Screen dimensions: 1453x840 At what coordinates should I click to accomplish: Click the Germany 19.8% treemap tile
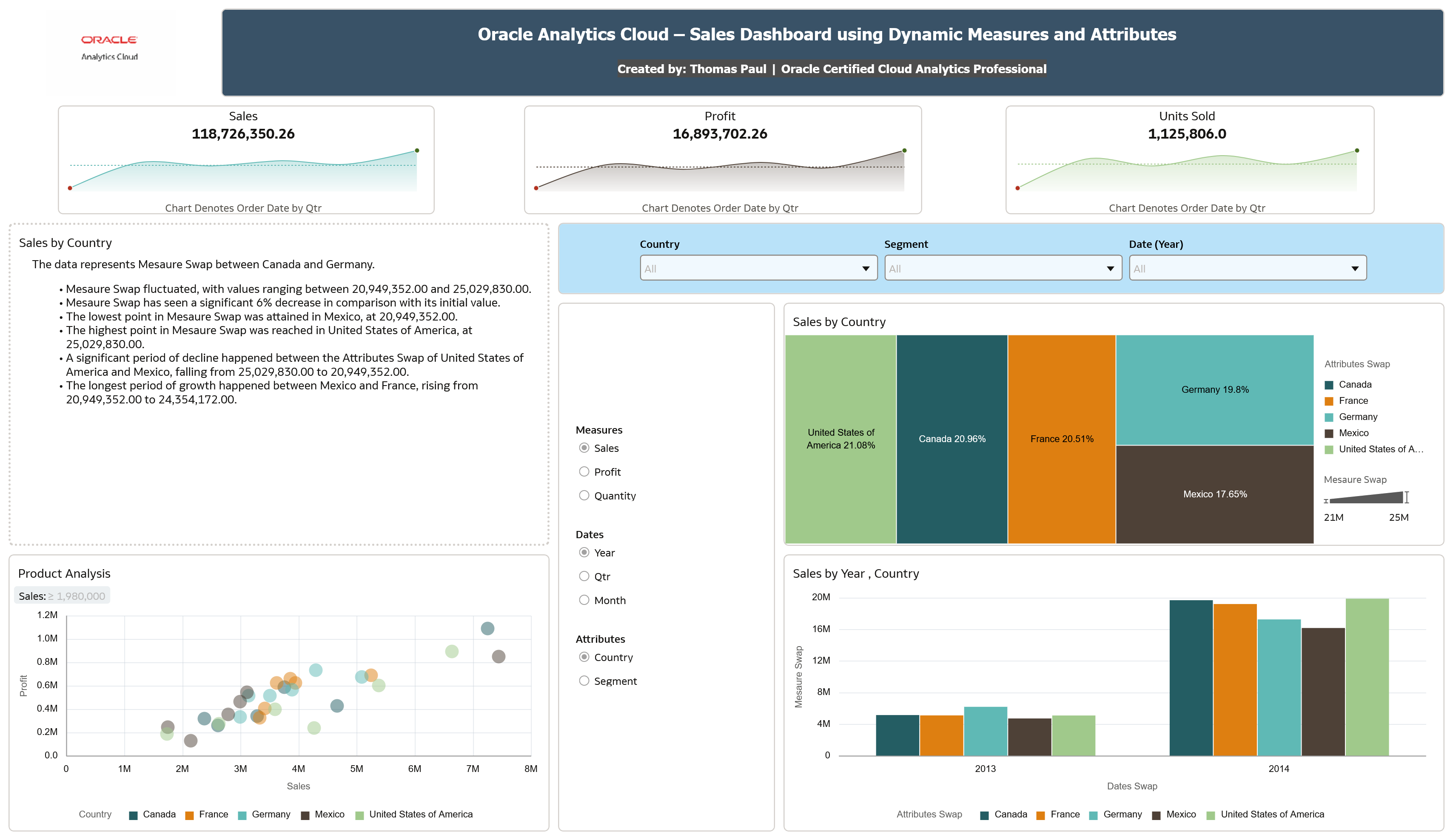(1214, 389)
